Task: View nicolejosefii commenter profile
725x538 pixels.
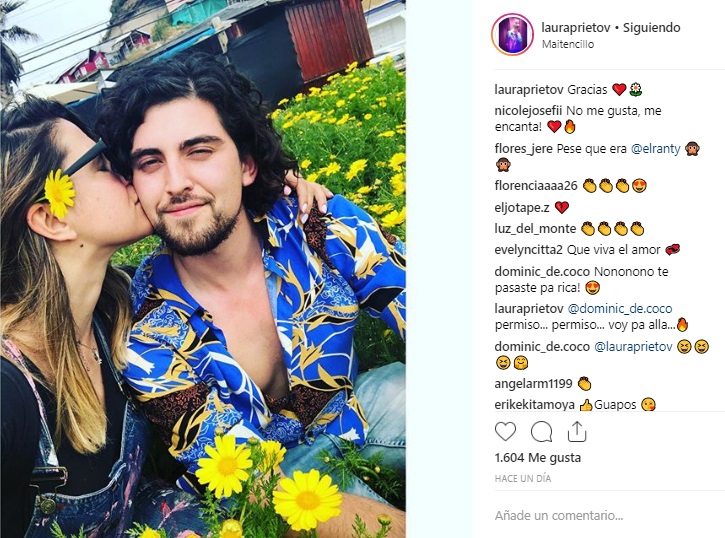Action: (x=528, y=111)
